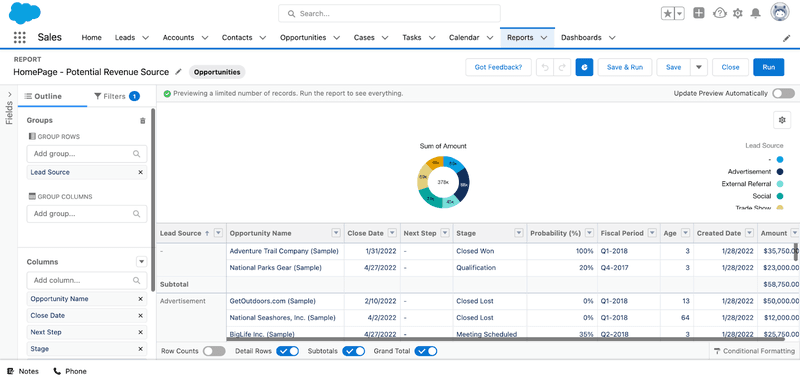Open the Notifications bell icon
This screenshot has height=382, width=800.
(x=756, y=14)
